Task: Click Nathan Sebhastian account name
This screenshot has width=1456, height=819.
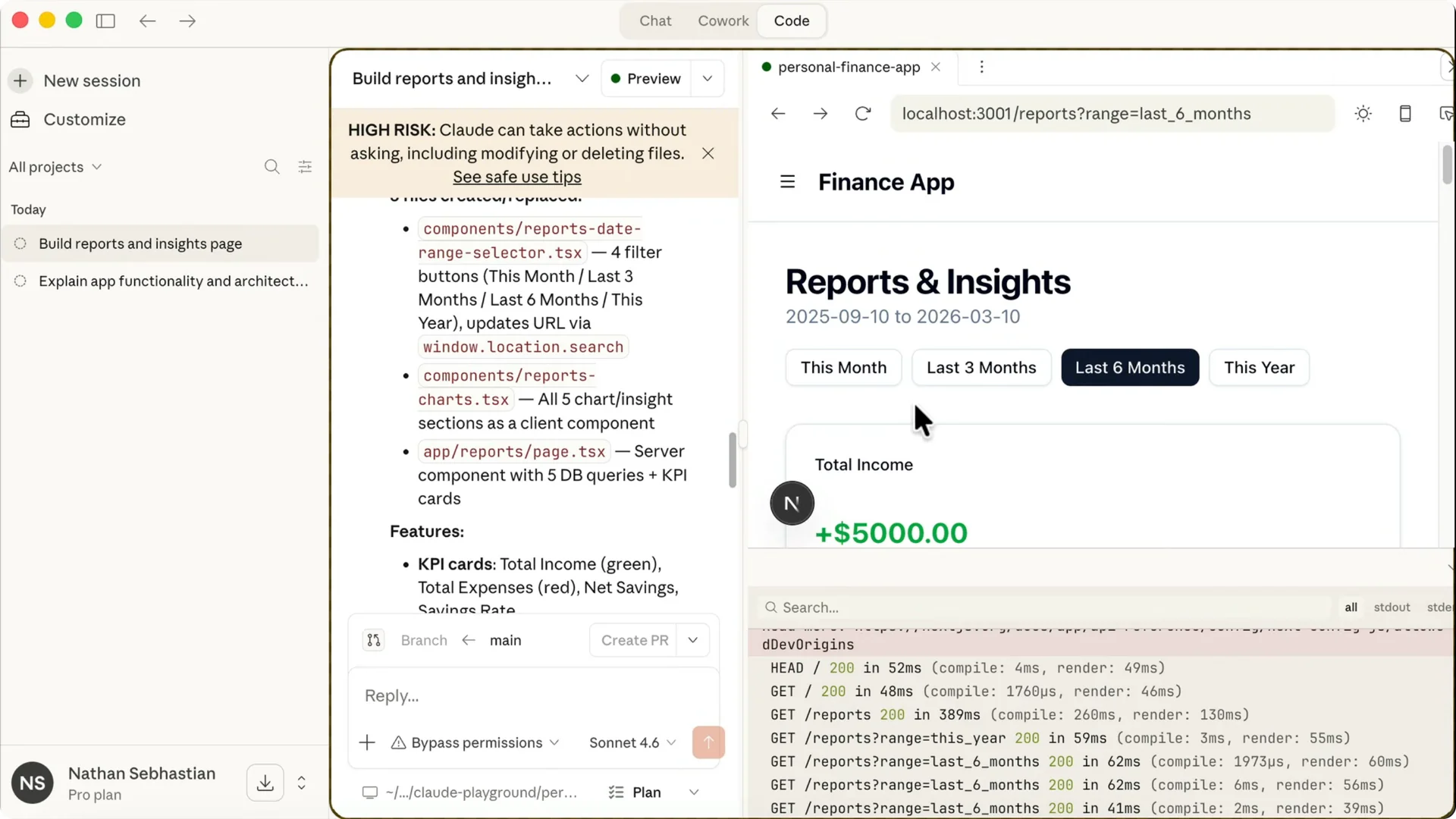Action: (x=142, y=773)
